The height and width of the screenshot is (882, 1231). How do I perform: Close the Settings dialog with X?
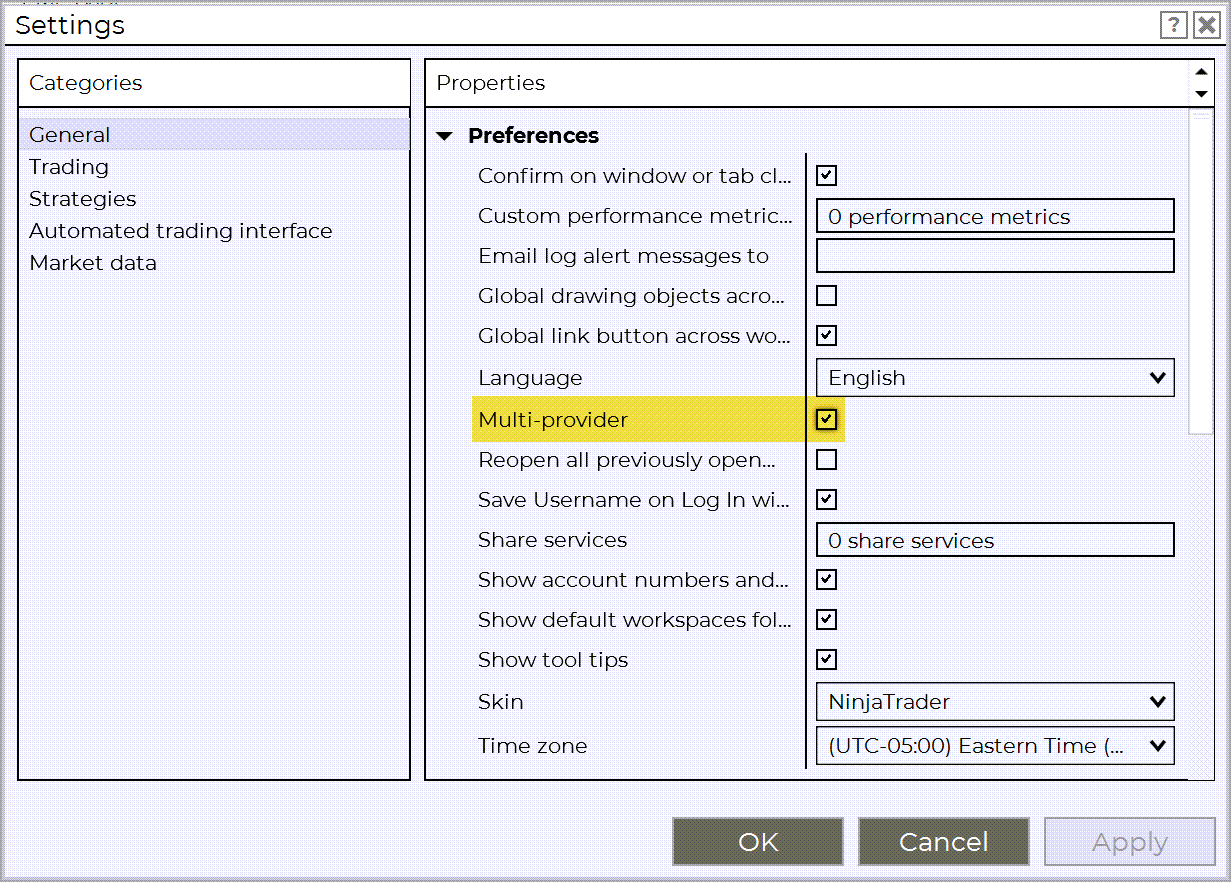[1205, 25]
